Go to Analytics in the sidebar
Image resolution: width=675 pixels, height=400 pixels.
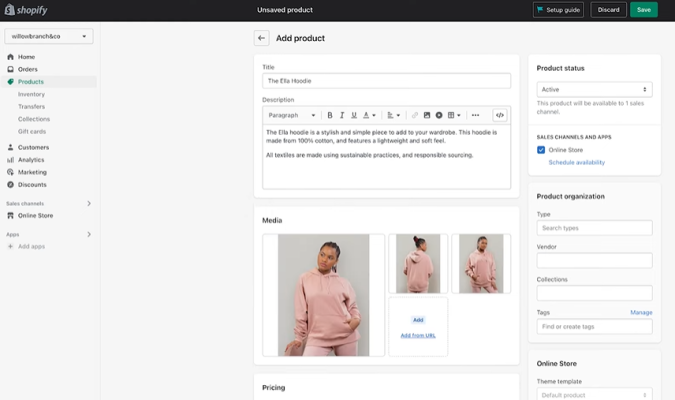[x=31, y=160]
